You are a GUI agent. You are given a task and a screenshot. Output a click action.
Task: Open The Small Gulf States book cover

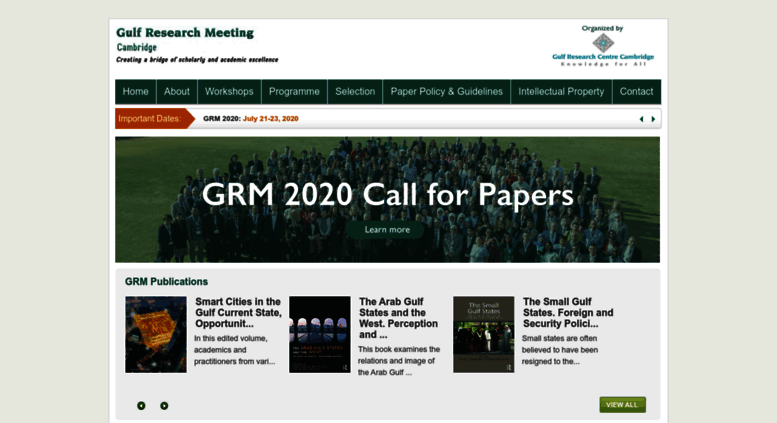click(x=484, y=334)
